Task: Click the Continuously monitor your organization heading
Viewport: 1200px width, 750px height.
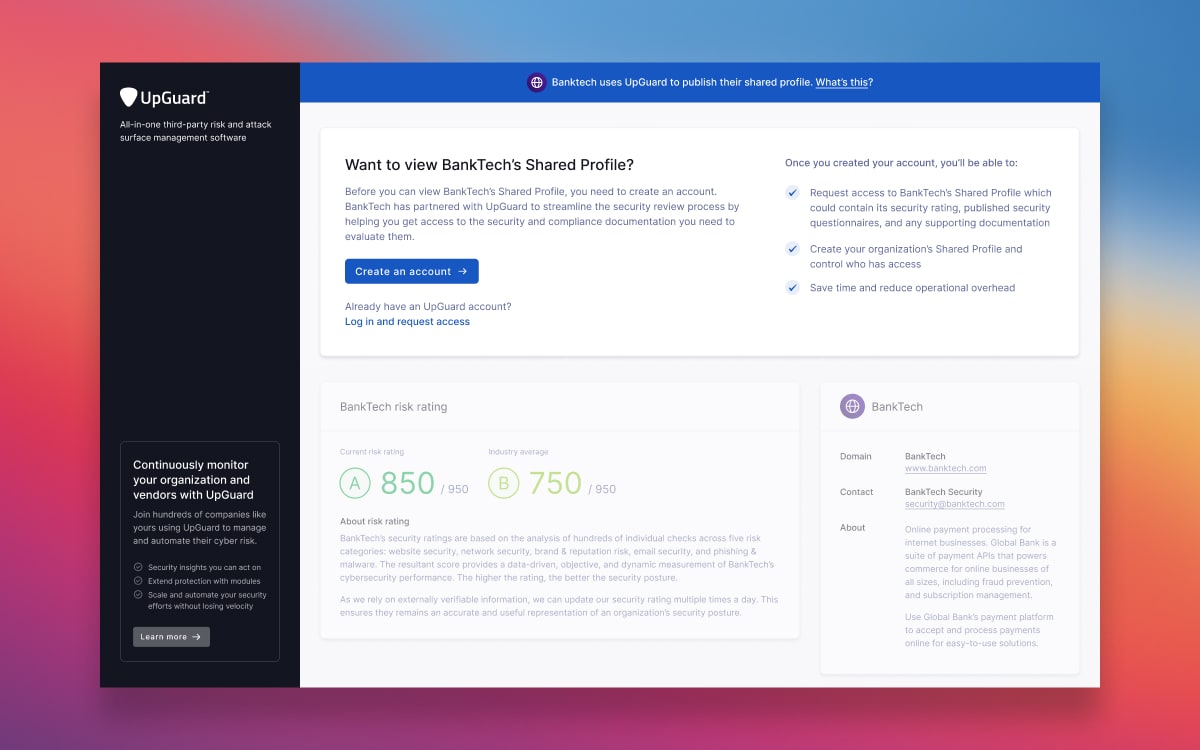Action: (193, 480)
